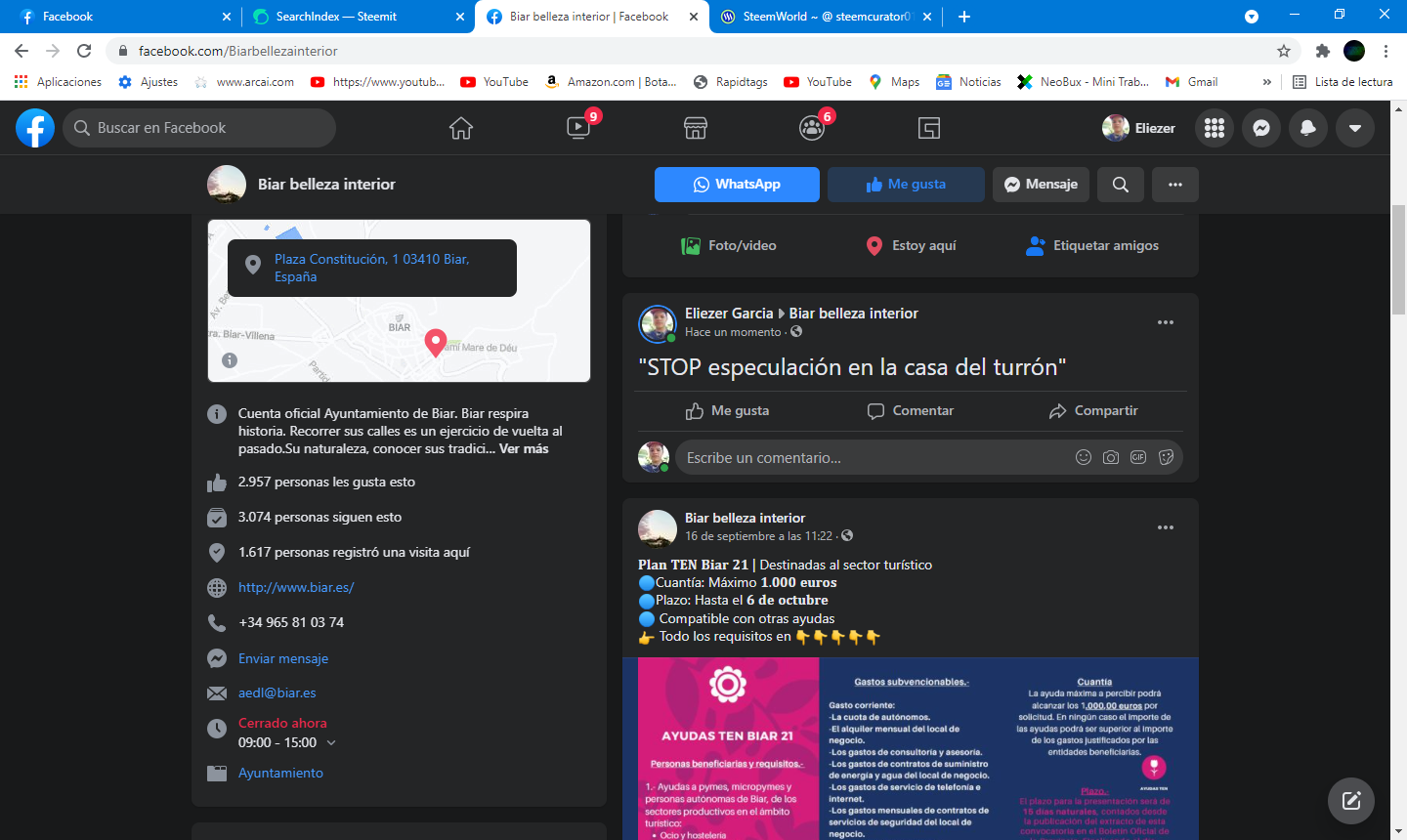Open the Gmail bookmark
The image size is (1407, 840).
click(1191, 82)
